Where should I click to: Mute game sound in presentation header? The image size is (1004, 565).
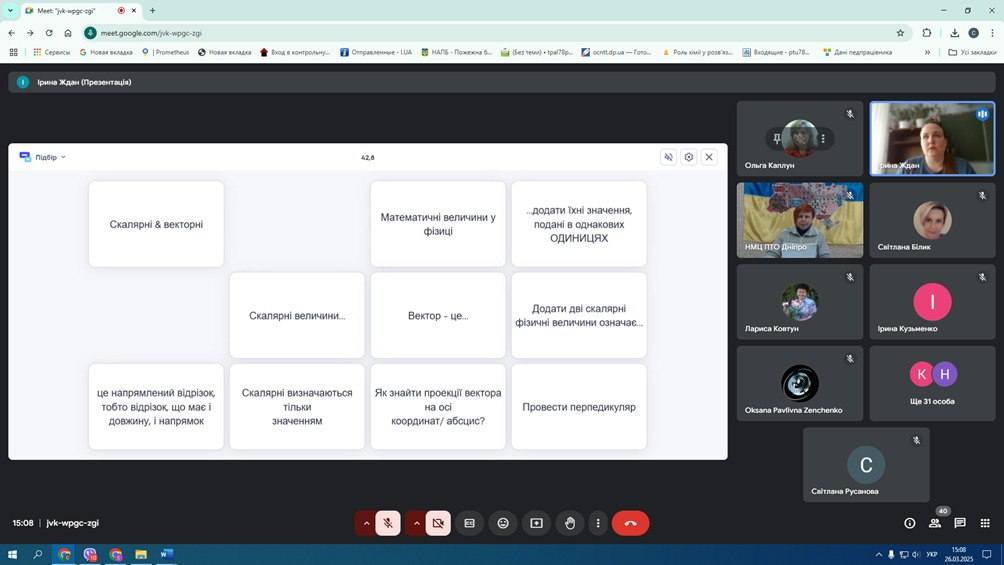[668, 157]
